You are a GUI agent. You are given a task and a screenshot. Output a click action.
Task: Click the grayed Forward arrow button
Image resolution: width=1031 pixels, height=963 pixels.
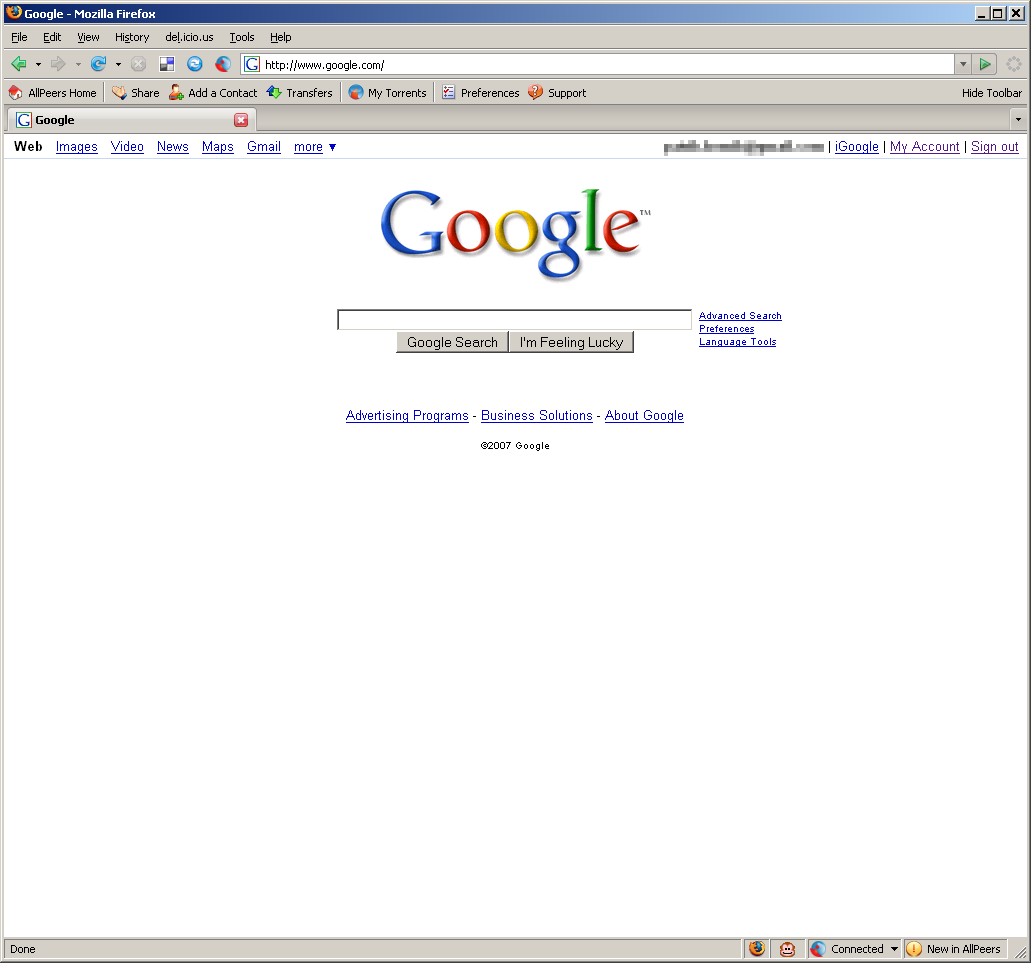58,64
